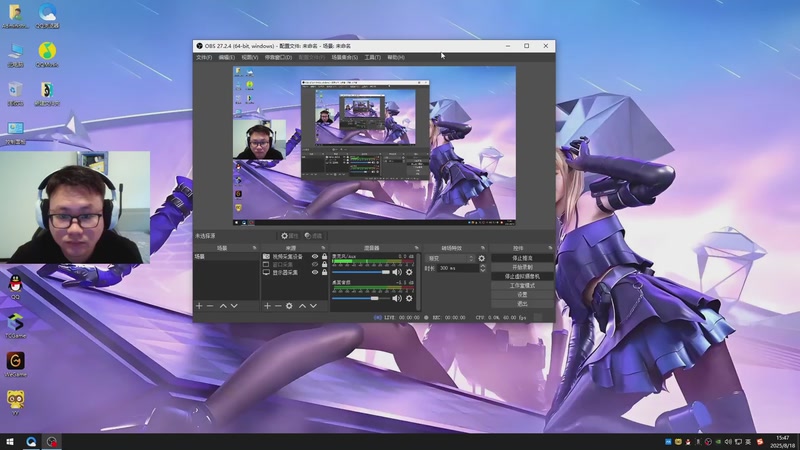The width and height of the screenshot is (800, 450).
Task: Select 场景 item in scenes list
Action: coord(226,257)
